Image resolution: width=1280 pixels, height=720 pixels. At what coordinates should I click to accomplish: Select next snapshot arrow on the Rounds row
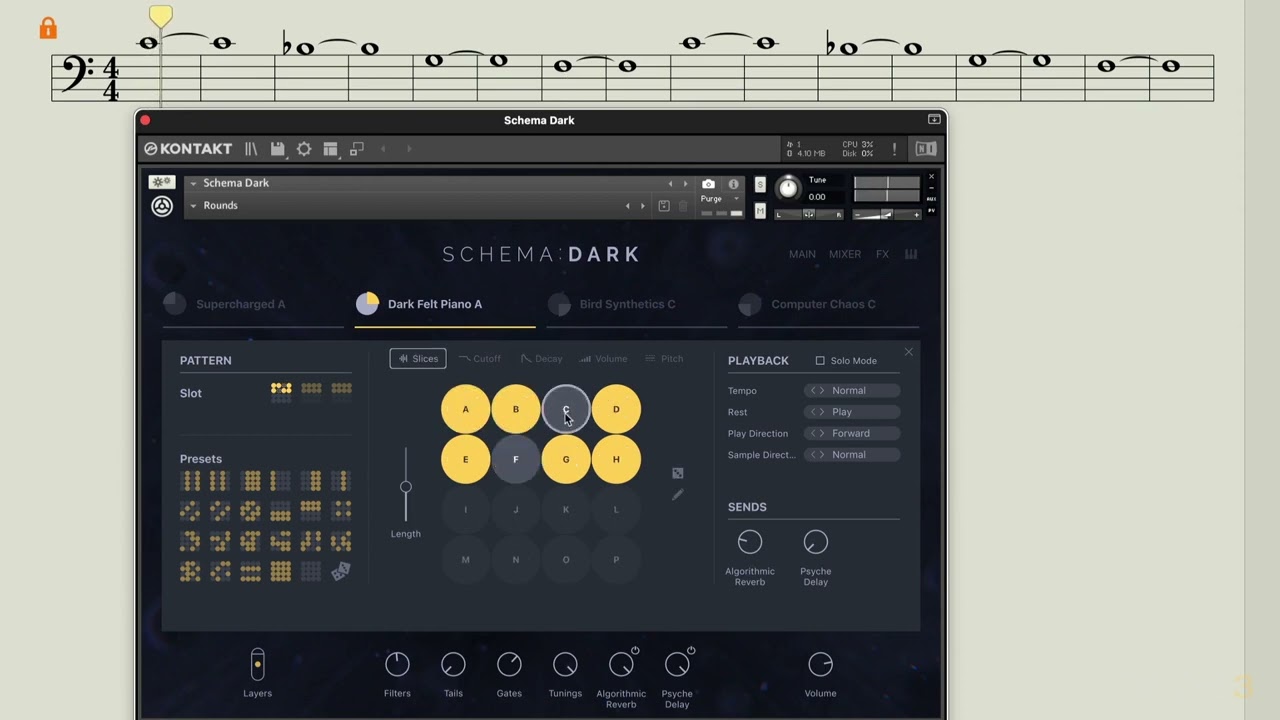tap(642, 206)
